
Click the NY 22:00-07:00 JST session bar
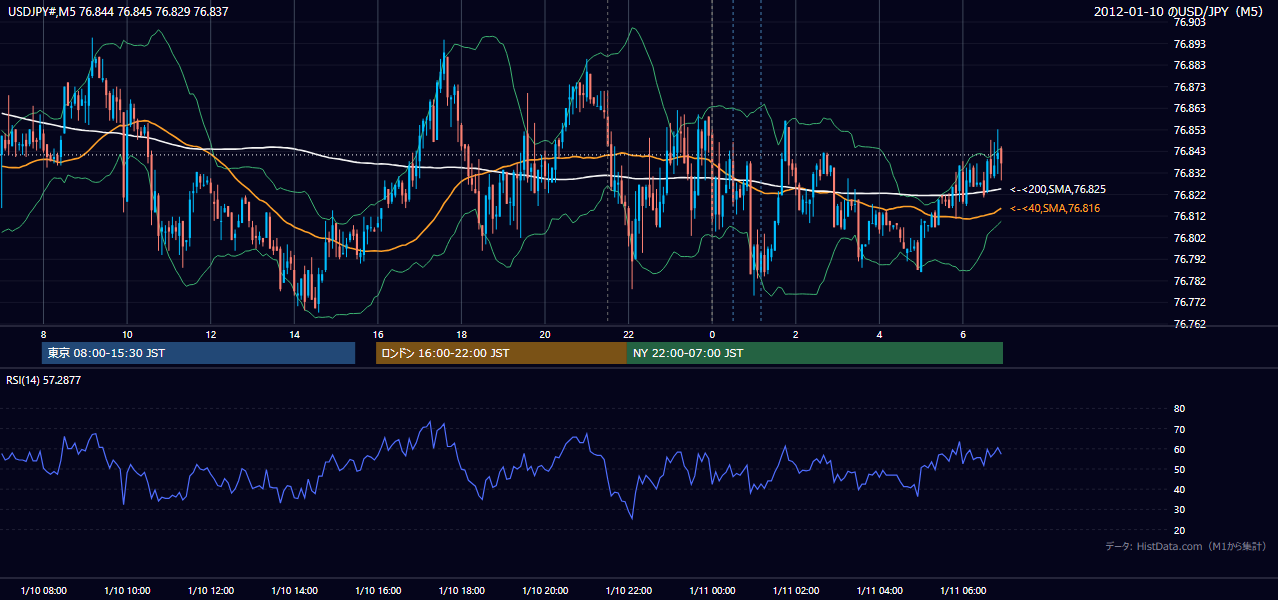point(815,353)
